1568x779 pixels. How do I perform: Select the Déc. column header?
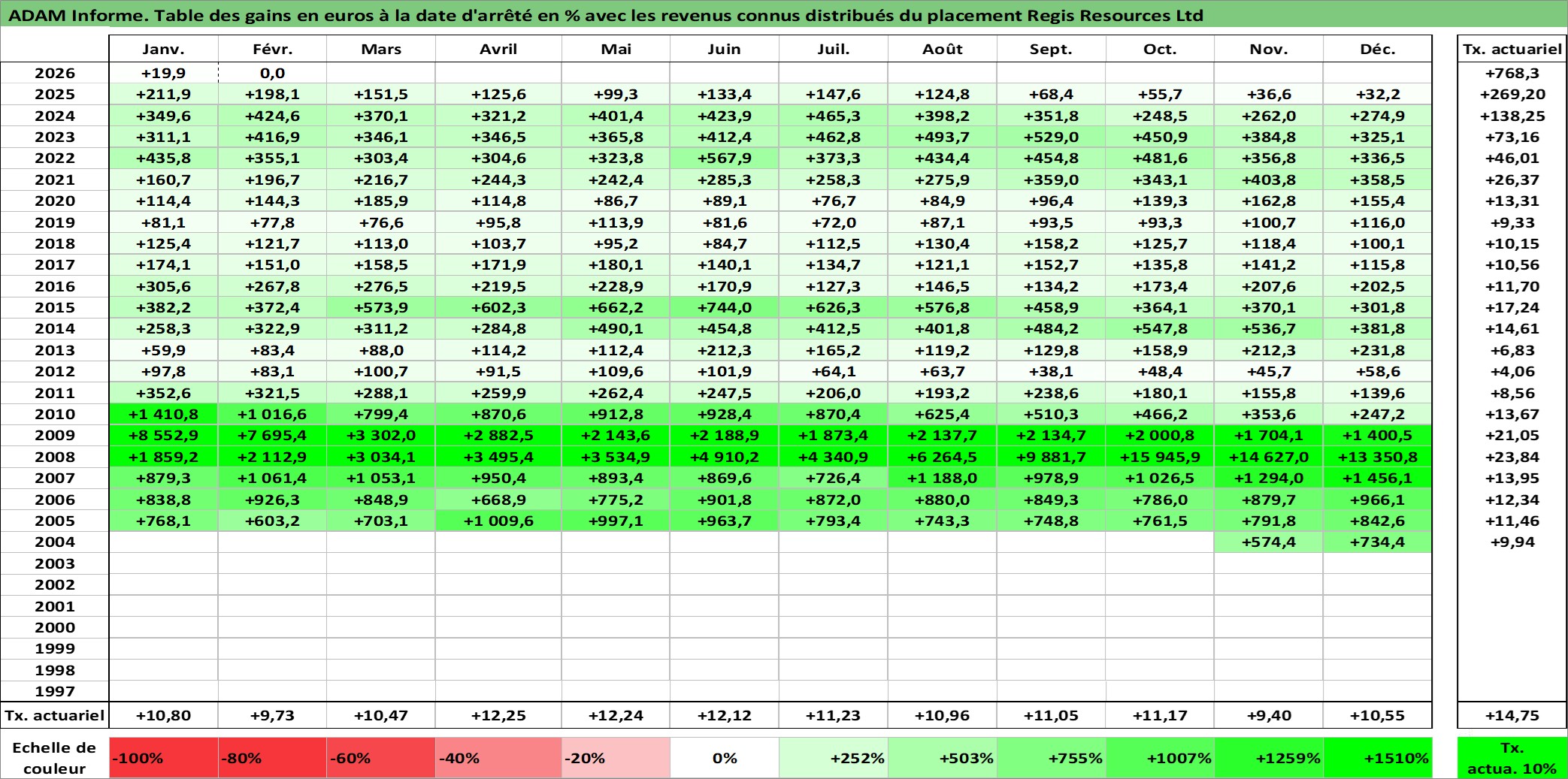(1377, 49)
